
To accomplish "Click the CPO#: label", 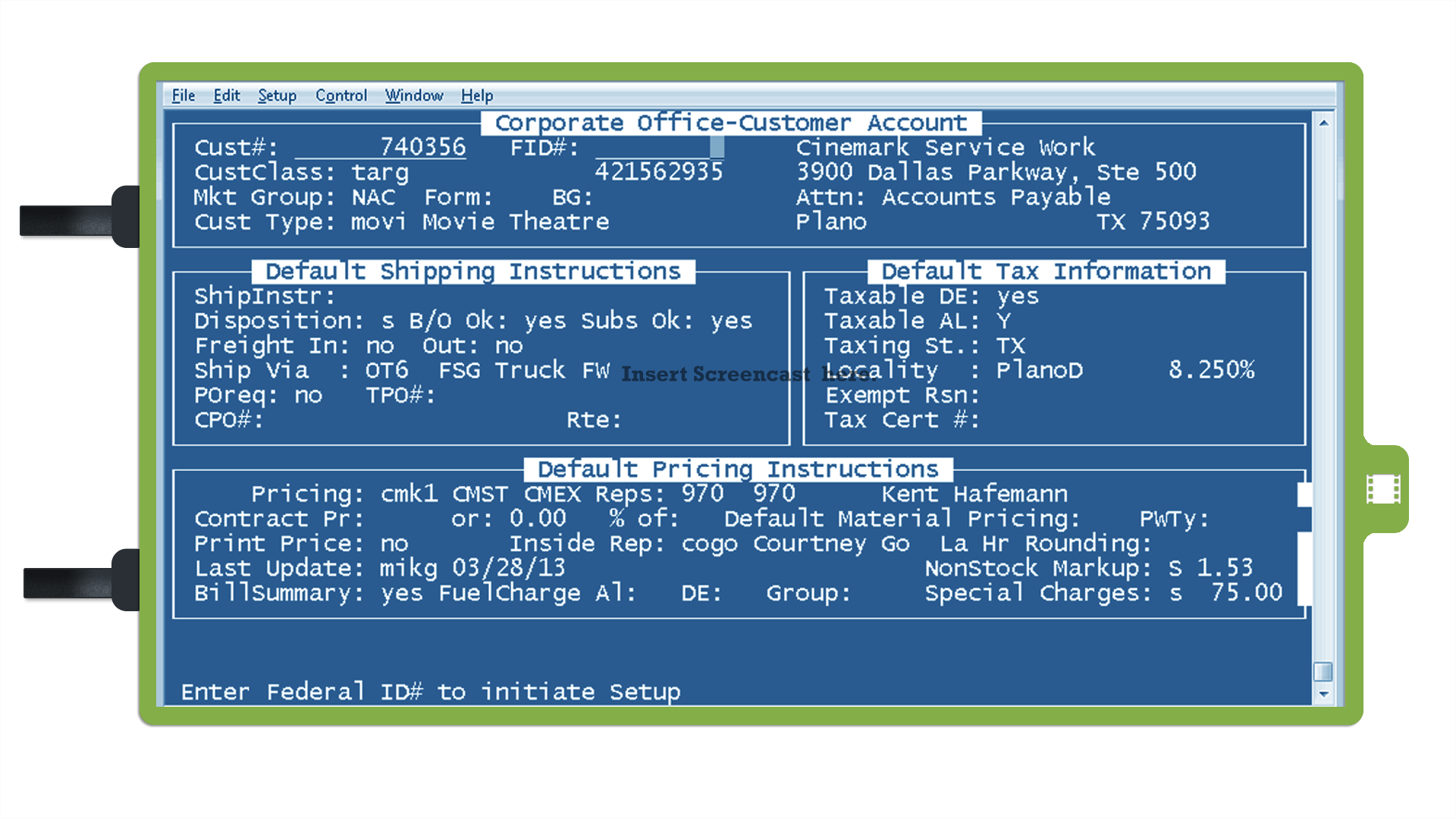I will (229, 419).
